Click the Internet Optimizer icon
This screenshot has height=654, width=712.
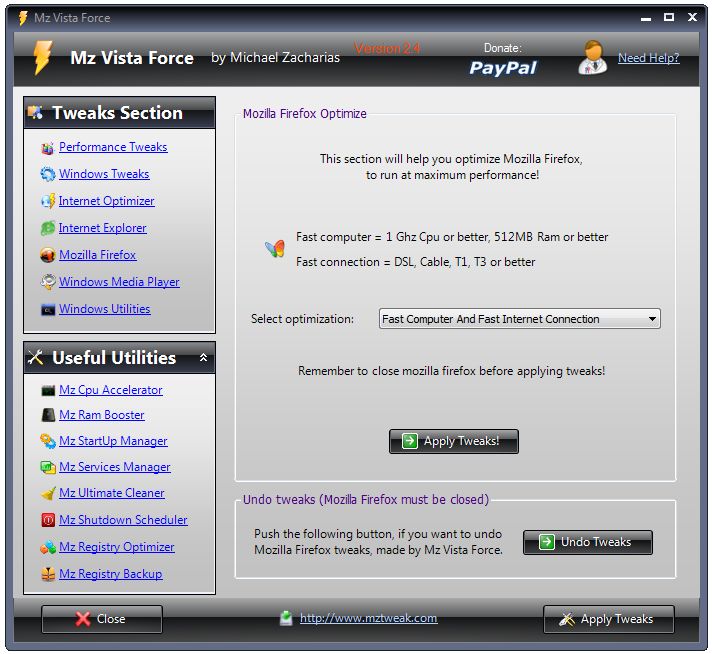(x=48, y=201)
